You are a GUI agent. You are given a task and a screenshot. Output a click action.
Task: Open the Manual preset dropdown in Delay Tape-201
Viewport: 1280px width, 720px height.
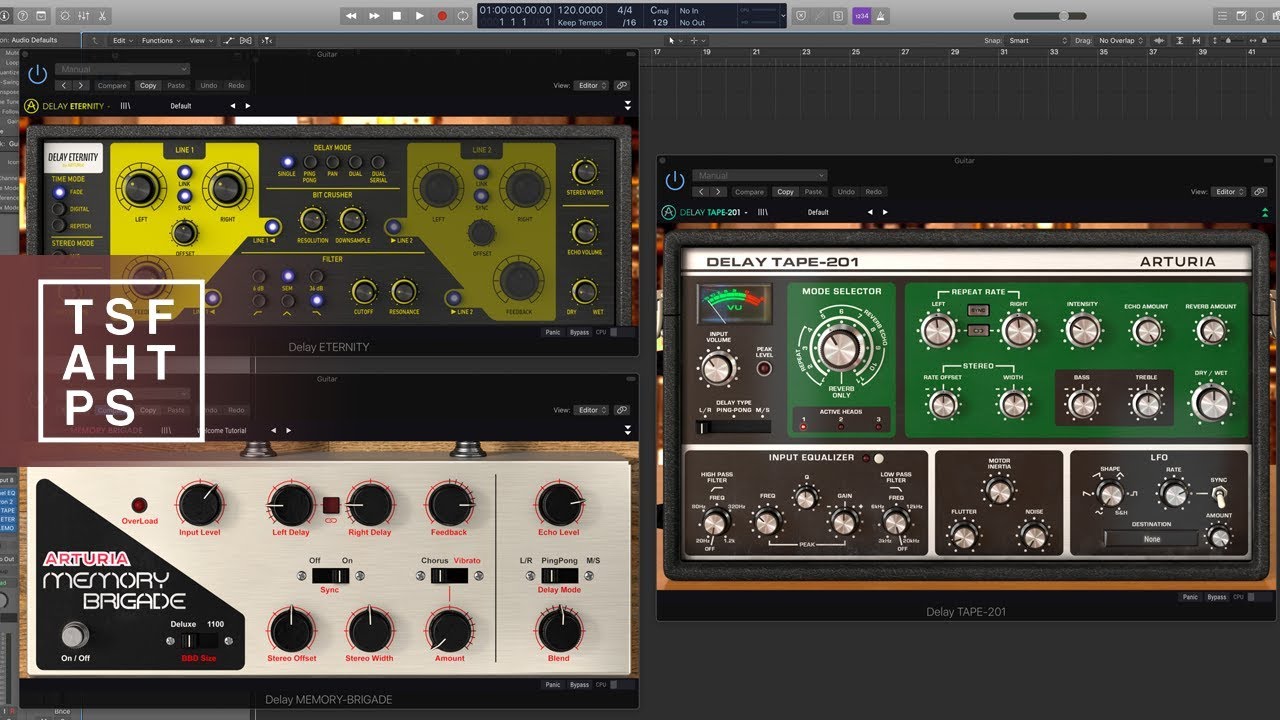click(761, 176)
